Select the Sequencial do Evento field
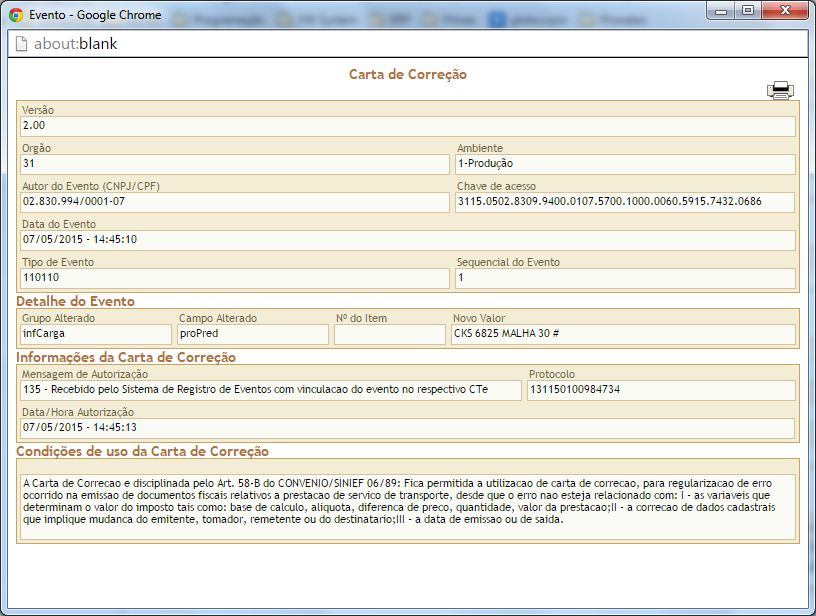This screenshot has width=816, height=616. click(625, 278)
